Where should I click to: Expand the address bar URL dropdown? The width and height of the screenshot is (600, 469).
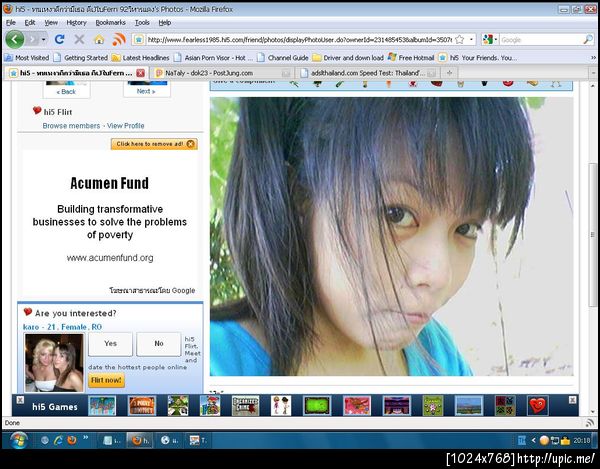coord(471,39)
